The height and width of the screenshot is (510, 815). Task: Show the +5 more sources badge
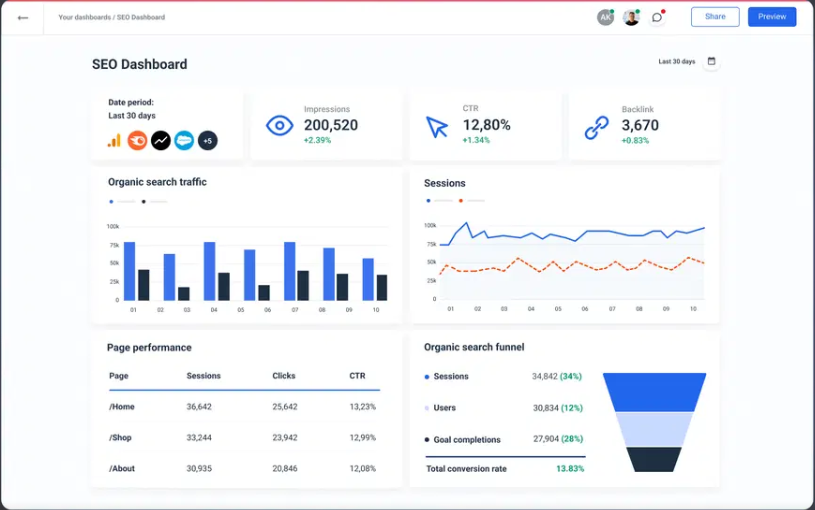207,140
